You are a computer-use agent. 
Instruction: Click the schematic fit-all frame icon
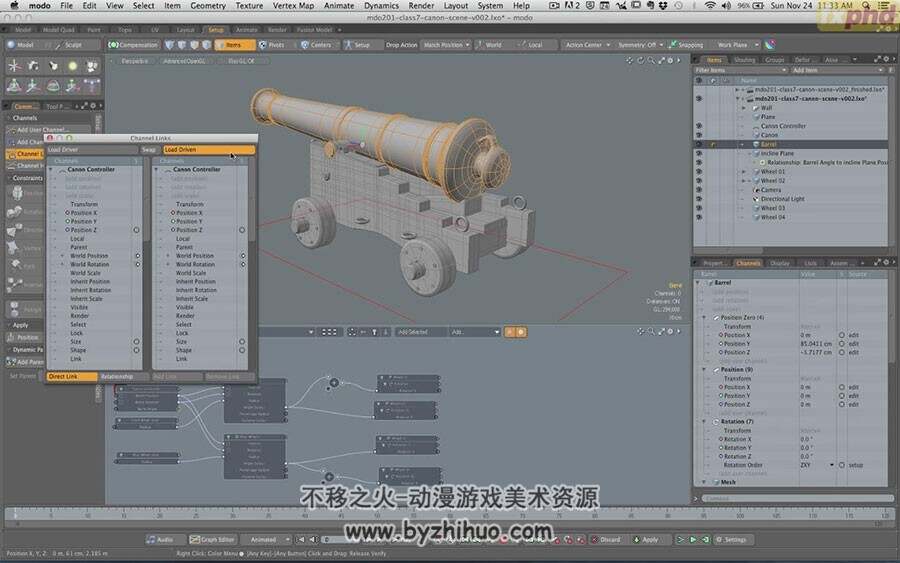329,332
